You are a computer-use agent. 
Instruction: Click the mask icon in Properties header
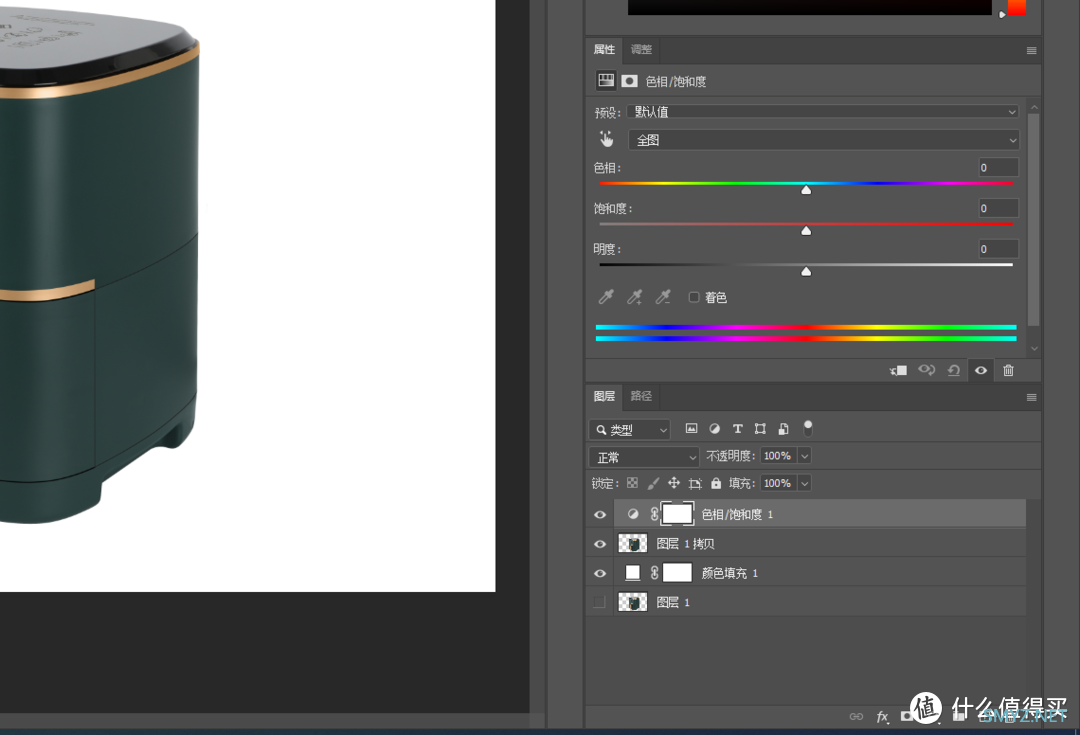coord(629,81)
